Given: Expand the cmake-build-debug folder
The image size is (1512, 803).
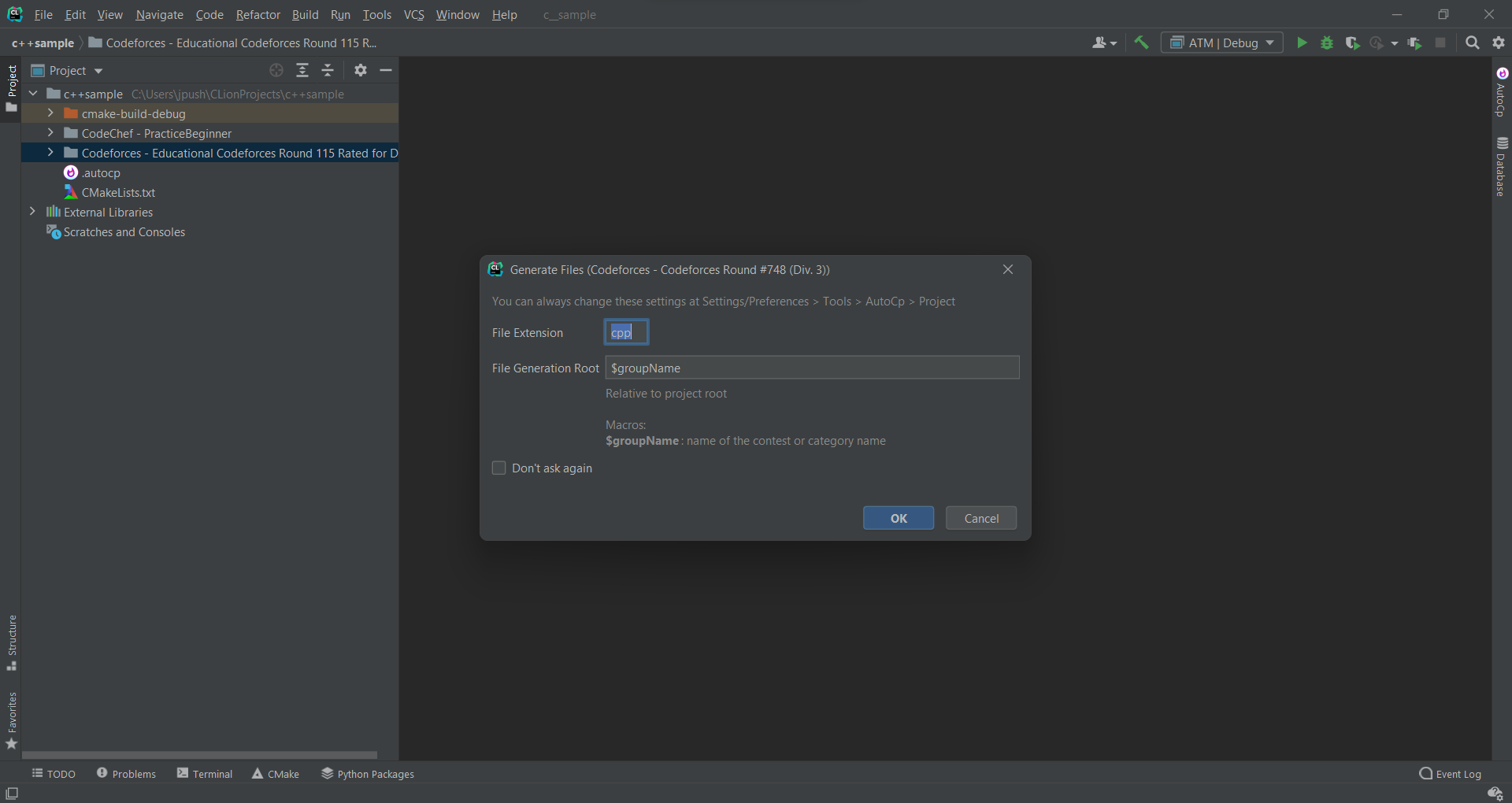Looking at the screenshot, I should pyautogui.click(x=50, y=113).
